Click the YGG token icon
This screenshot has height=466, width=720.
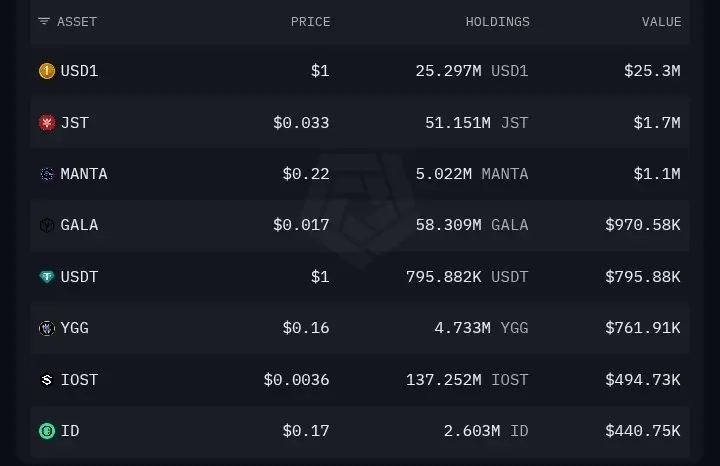point(47,328)
